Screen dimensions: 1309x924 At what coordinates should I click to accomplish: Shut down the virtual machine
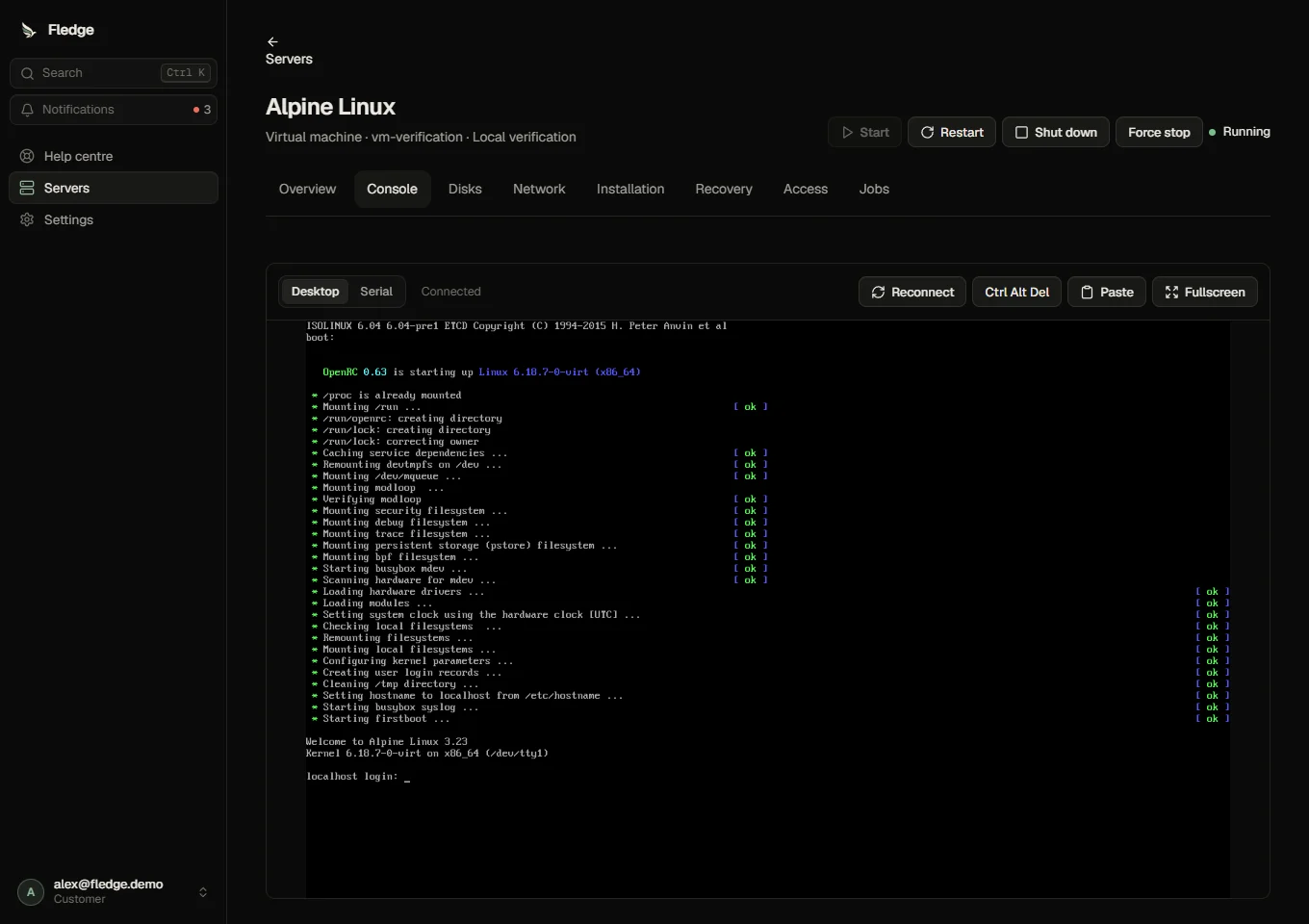pos(1056,132)
